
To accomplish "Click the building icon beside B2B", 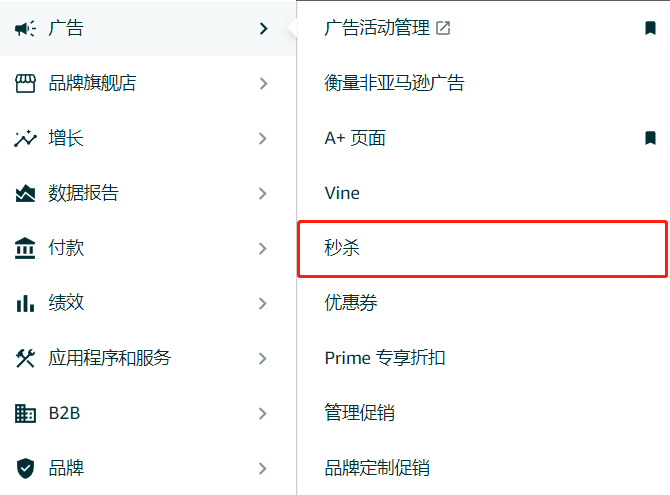I will [x=25, y=413].
